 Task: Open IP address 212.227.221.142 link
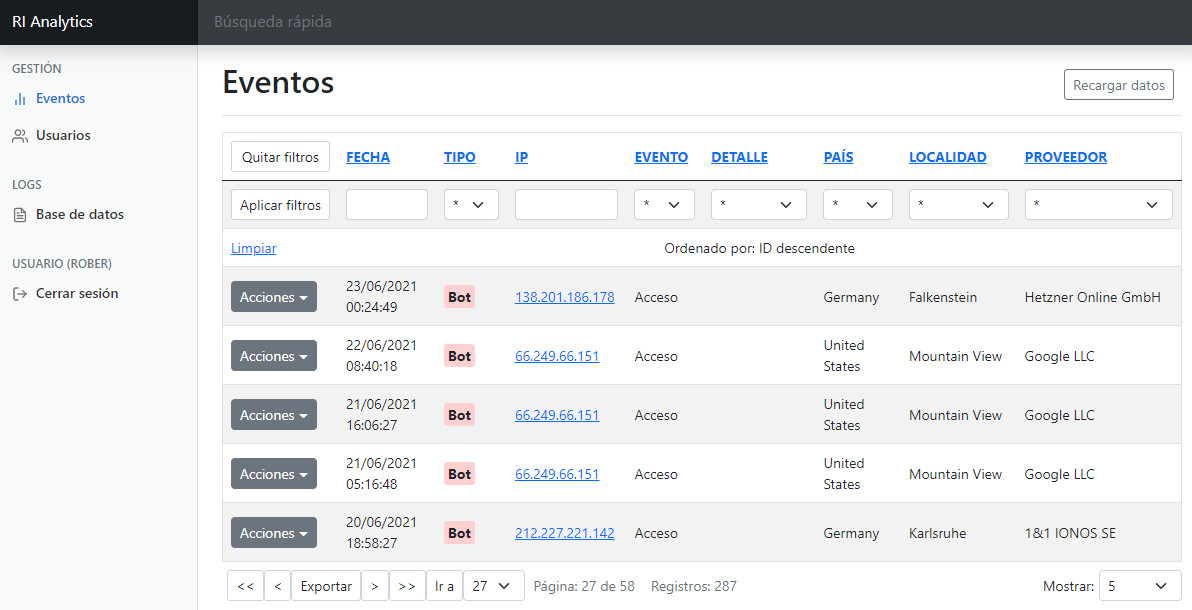pos(564,533)
